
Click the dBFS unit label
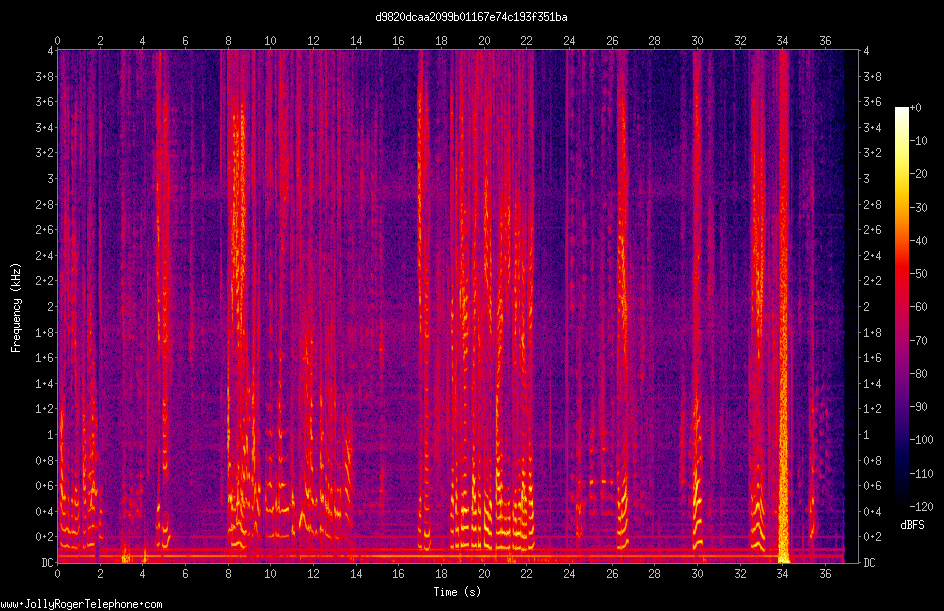(912, 525)
